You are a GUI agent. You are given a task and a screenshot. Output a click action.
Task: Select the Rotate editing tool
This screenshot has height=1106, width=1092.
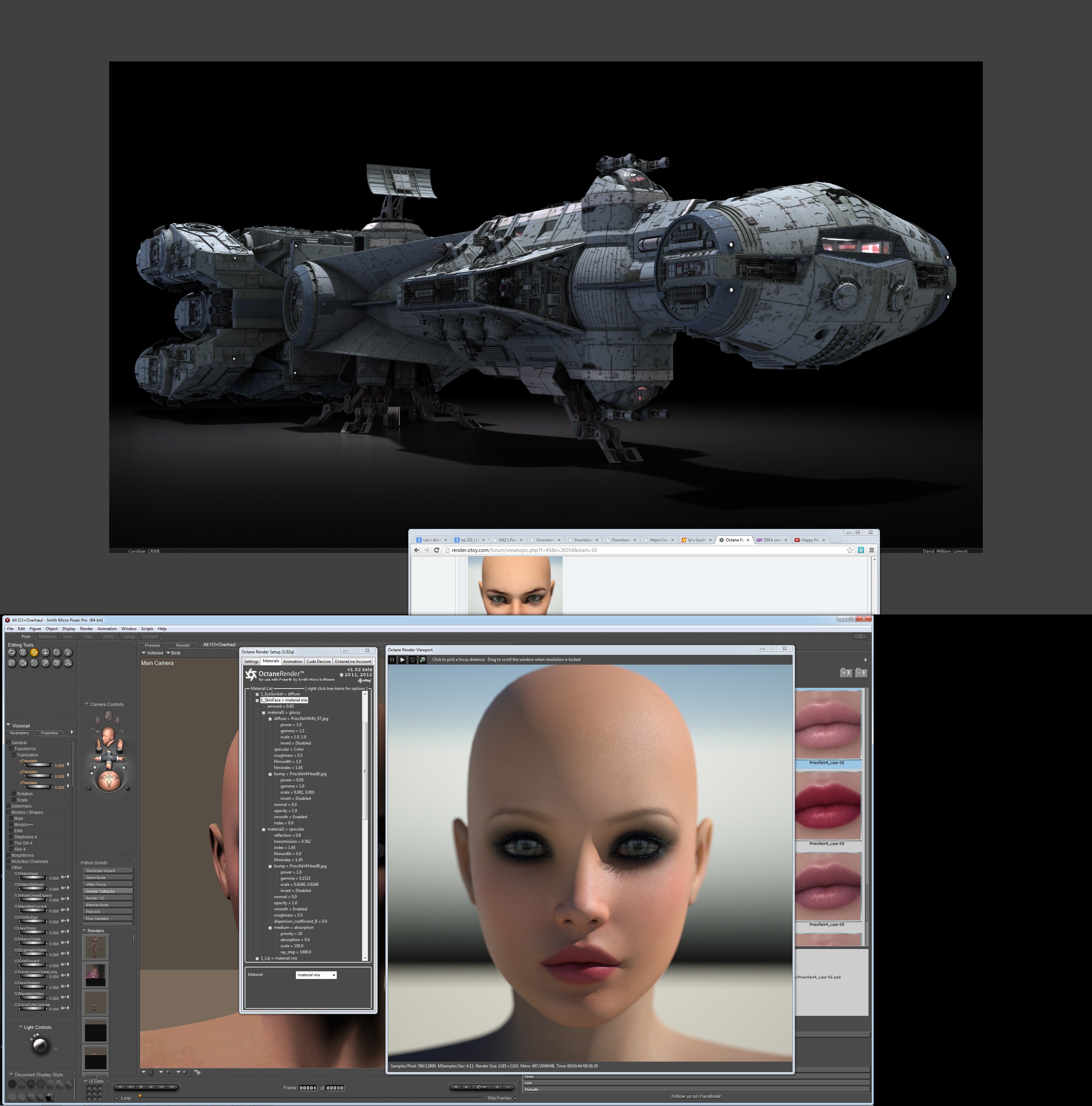coord(12,652)
